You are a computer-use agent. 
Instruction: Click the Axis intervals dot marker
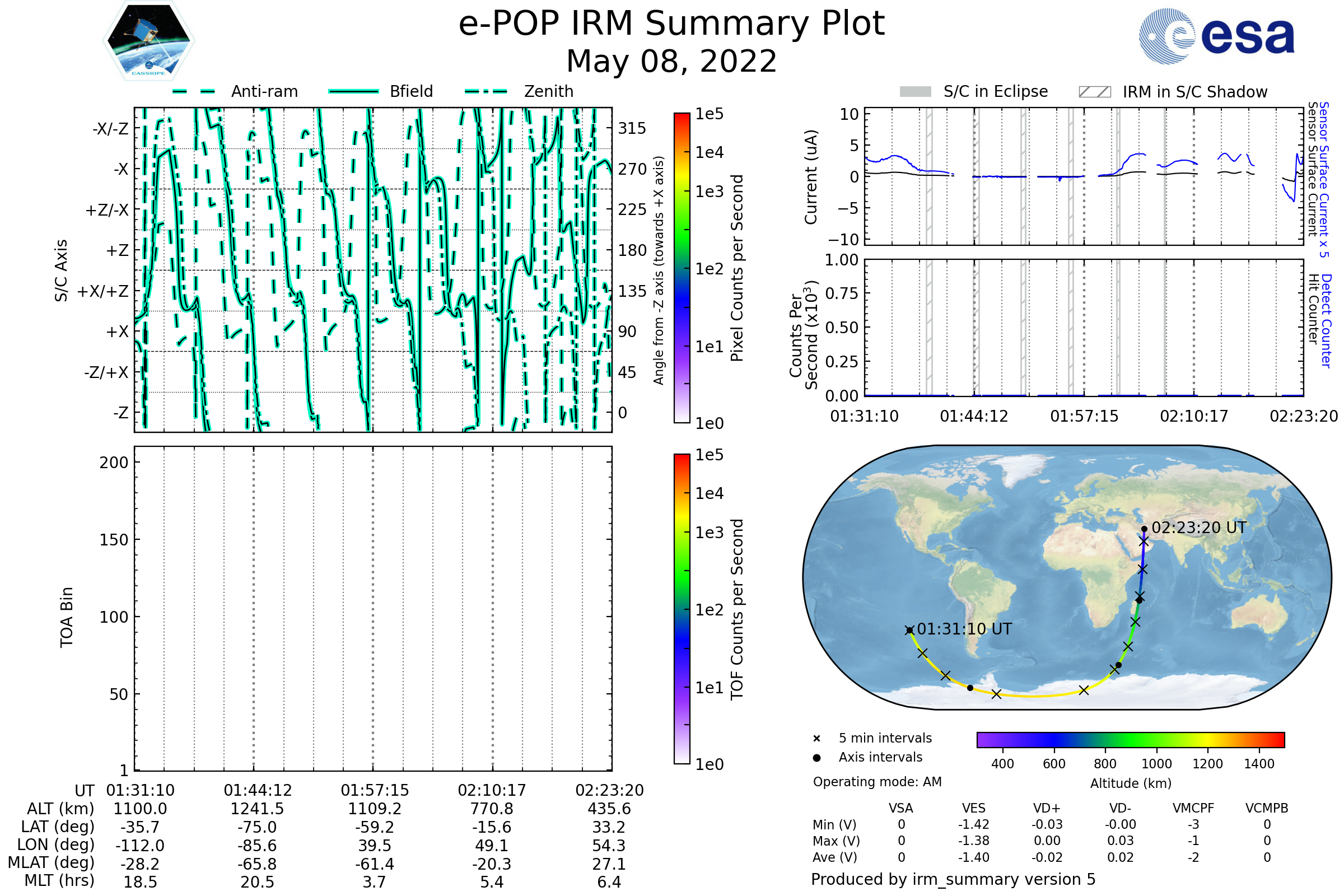tap(816, 758)
